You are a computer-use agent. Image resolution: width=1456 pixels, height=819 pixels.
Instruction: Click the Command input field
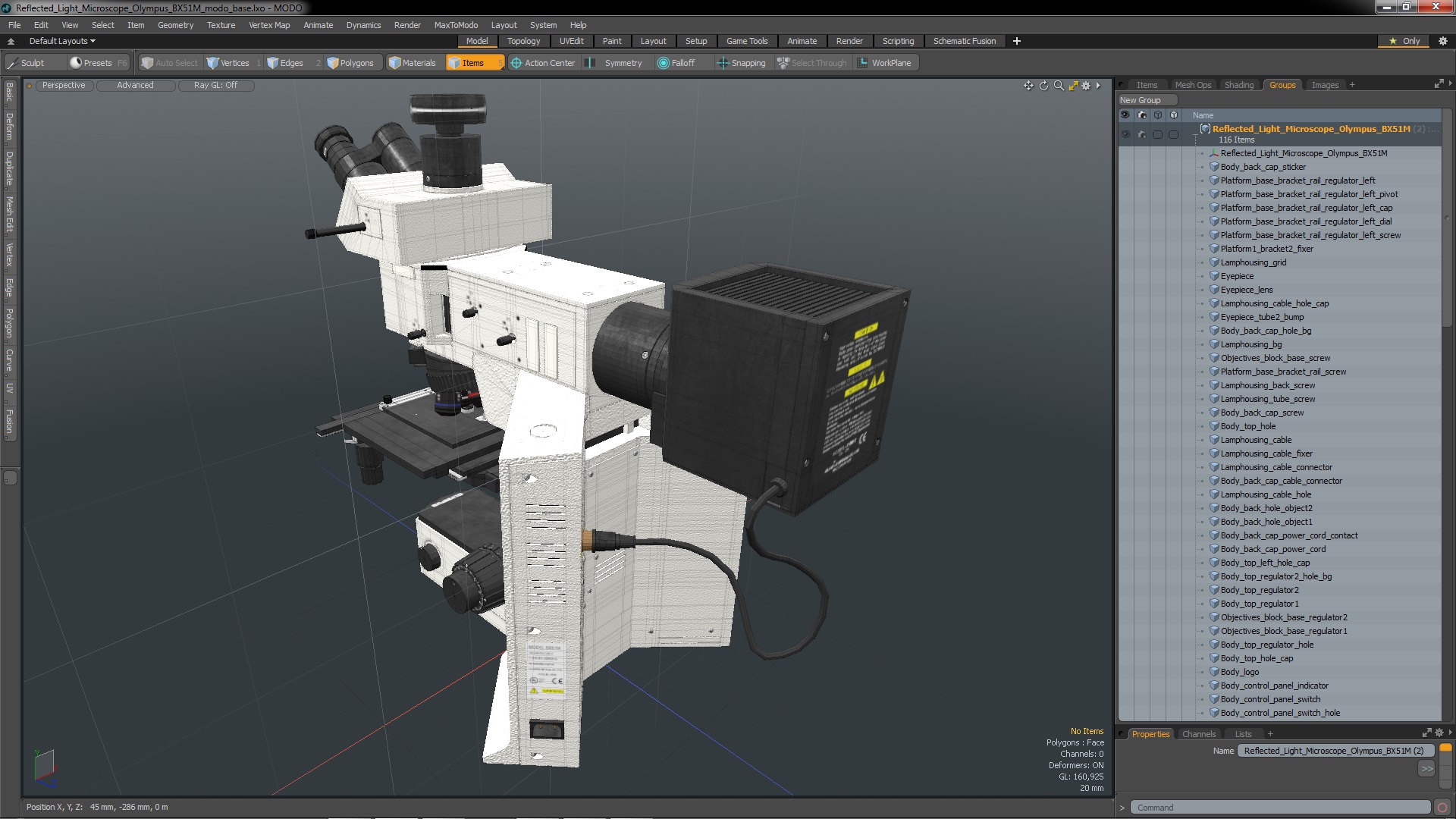click(1279, 808)
